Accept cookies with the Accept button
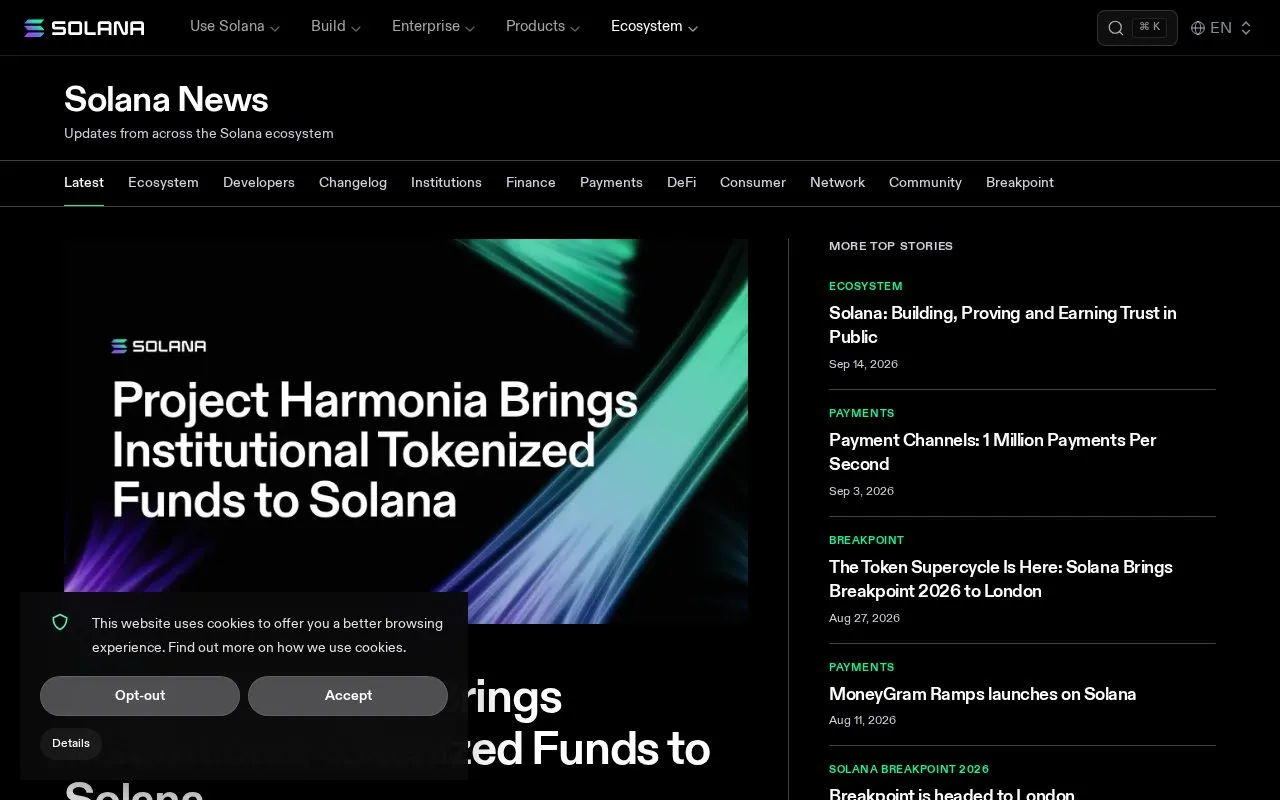This screenshot has height=800, width=1280. pos(348,696)
